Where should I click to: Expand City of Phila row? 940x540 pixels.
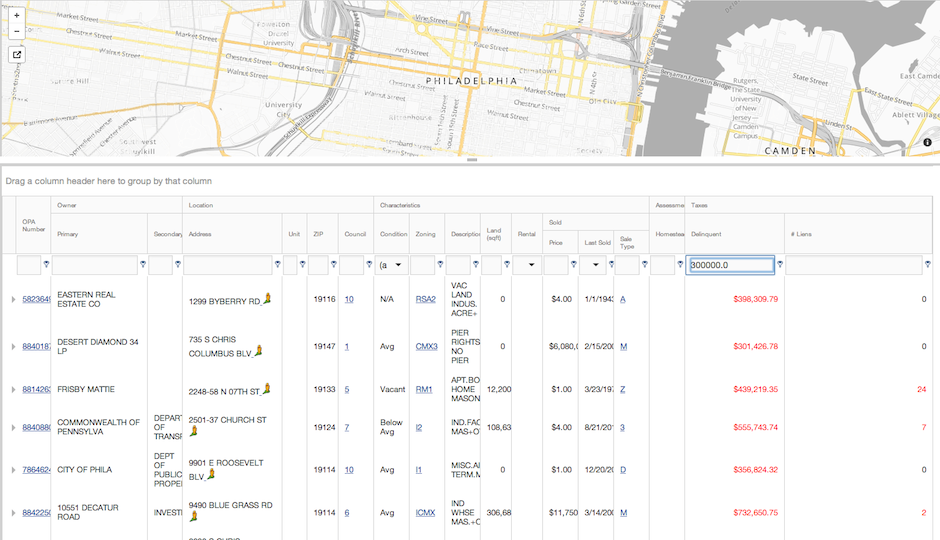click(13, 470)
